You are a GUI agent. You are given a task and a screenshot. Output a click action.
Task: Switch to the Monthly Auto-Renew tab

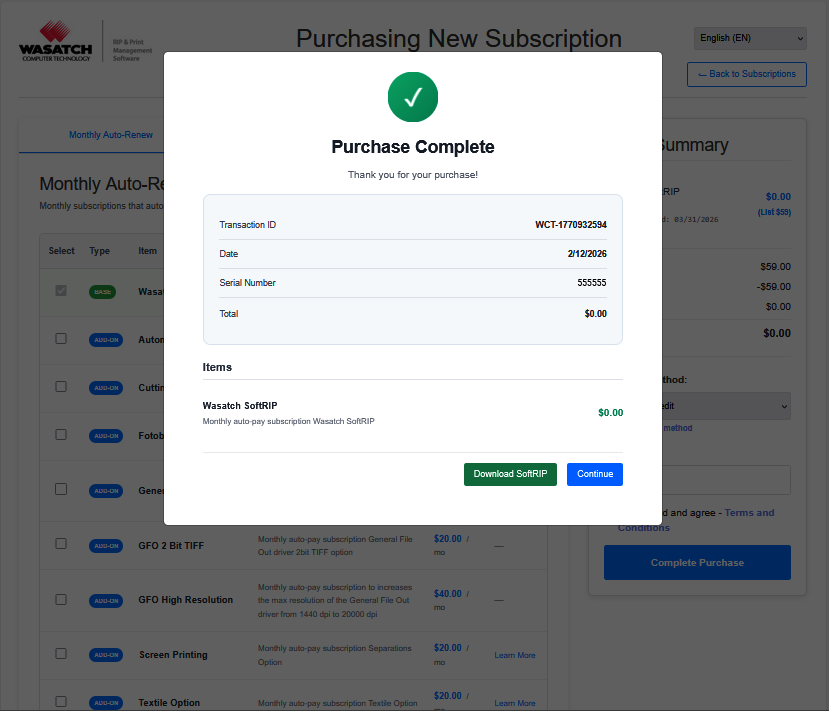click(x=111, y=135)
